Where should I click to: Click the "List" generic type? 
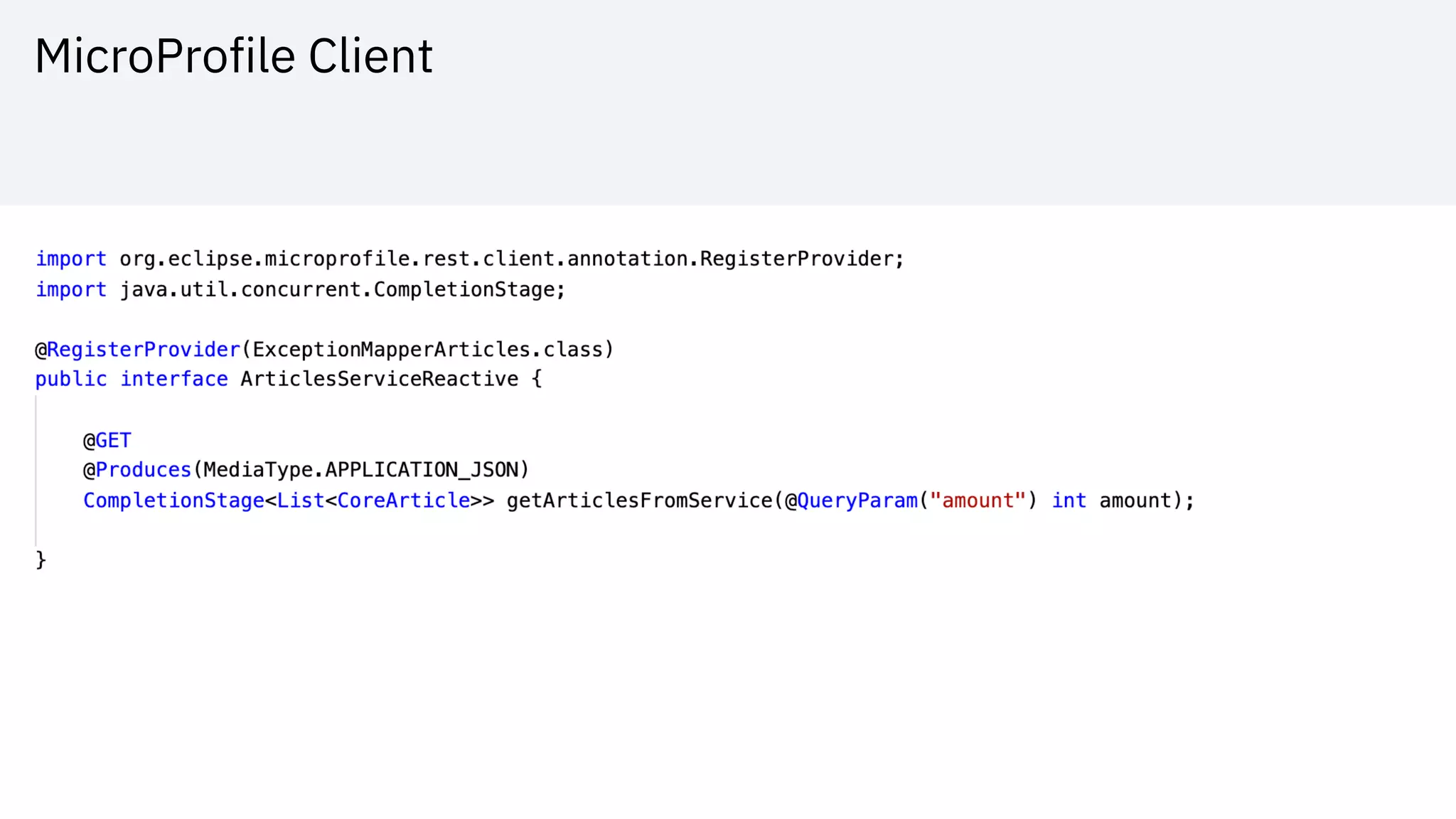click(x=301, y=500)
